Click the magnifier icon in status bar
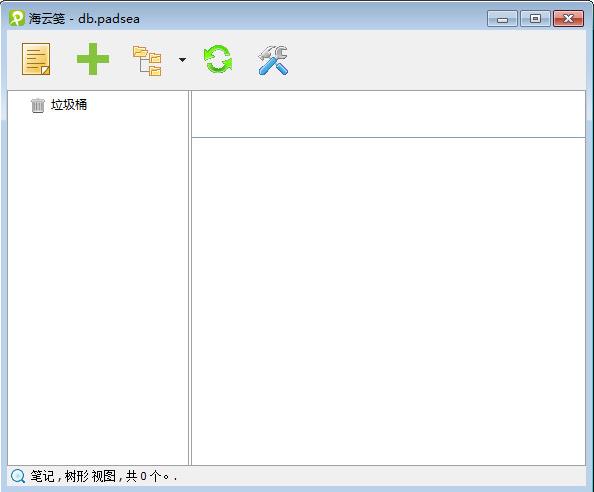Screen dimensions: 594x492 (x=17, y=476)
